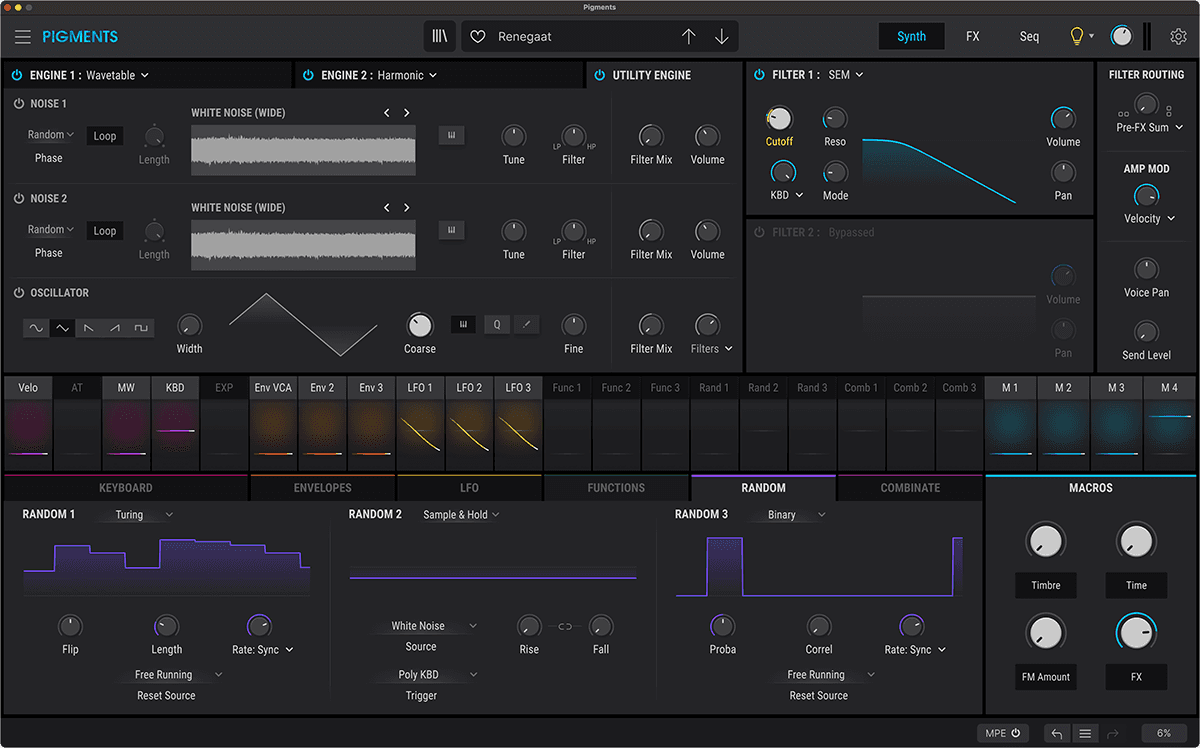Open the hamburger main menu
1200x748 pixels.
pos(23,37)
